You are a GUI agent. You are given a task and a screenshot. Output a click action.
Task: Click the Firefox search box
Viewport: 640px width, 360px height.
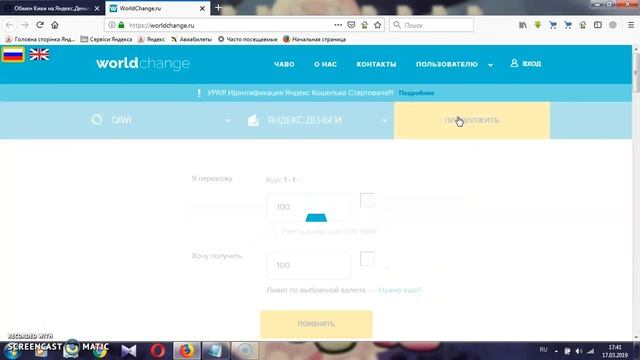pyautogui.click(x=432, y=25)
